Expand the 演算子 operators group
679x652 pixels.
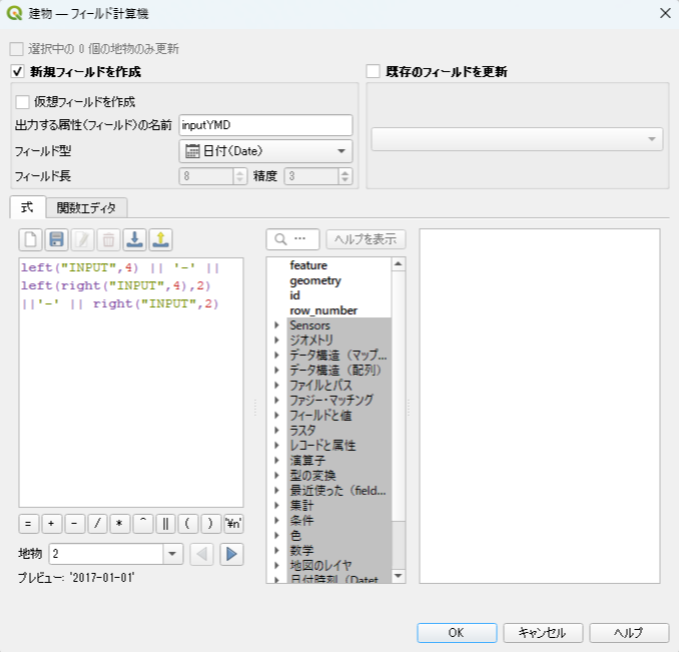click(277, 460)
